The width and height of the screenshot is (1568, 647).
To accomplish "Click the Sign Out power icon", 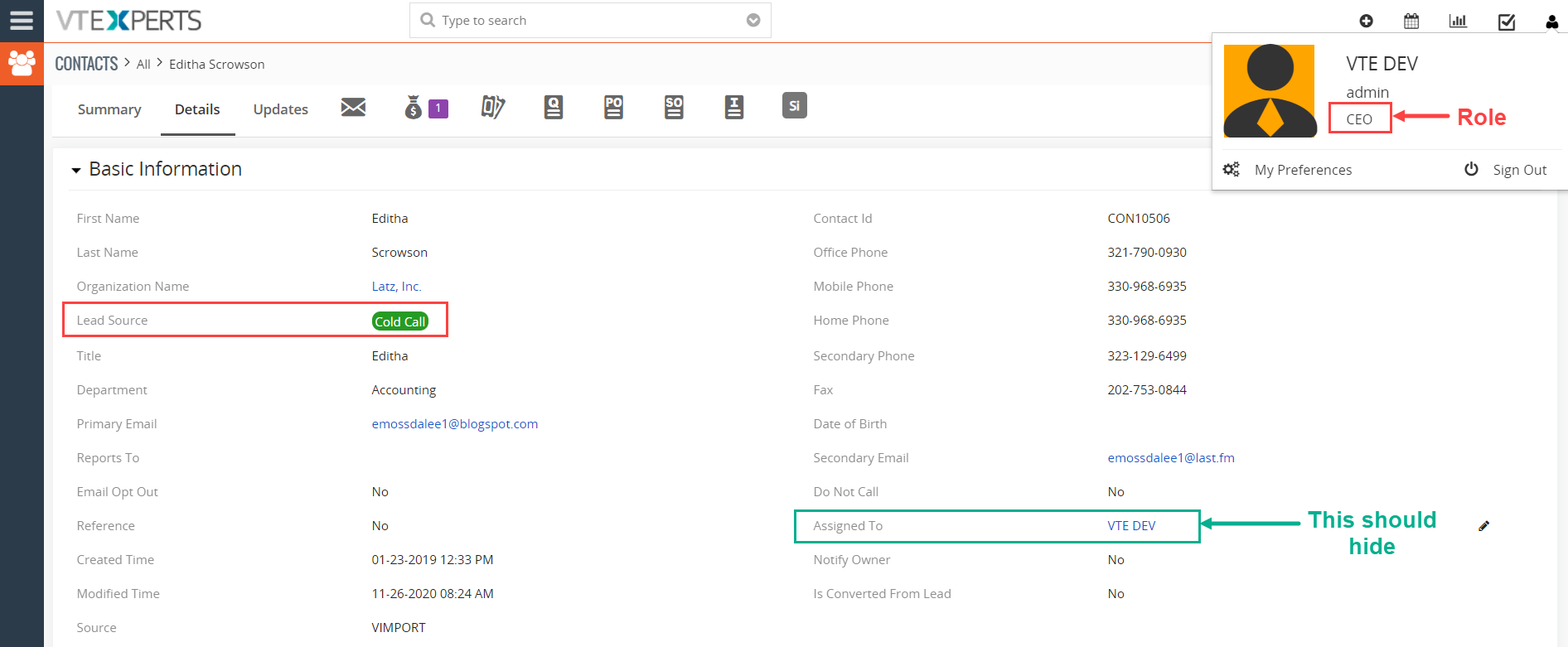I will click(1471, 169).
